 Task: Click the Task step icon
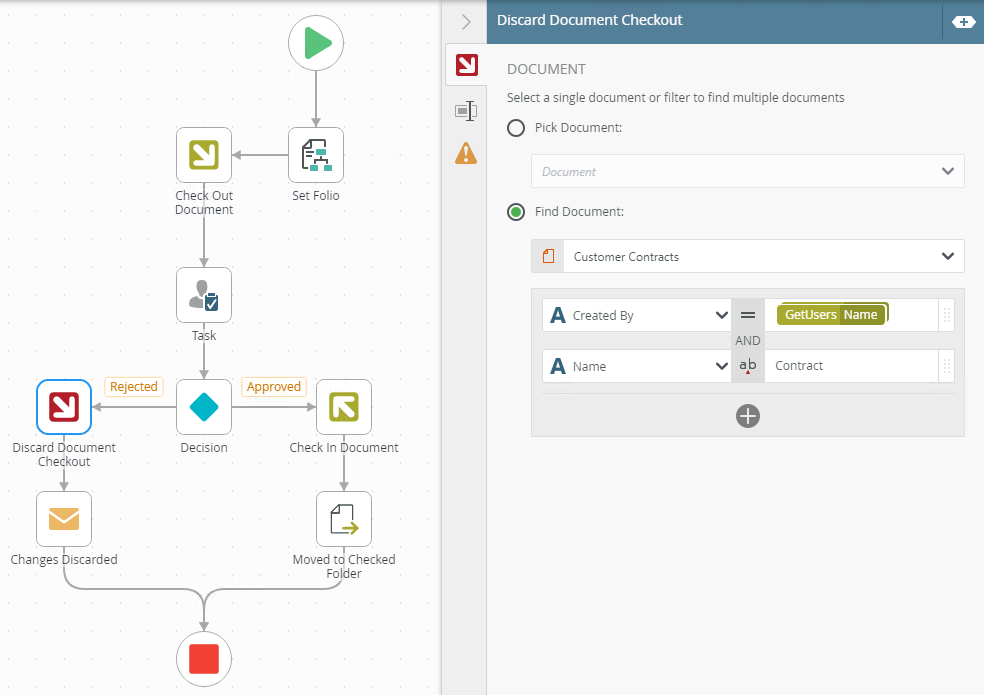coord(204,294)
